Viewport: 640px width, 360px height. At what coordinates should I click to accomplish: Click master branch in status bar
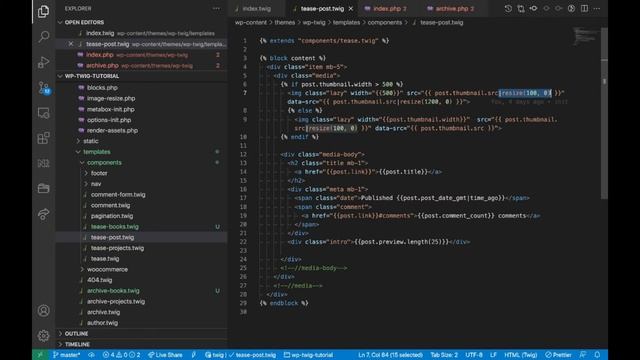(x=66, y=355)
